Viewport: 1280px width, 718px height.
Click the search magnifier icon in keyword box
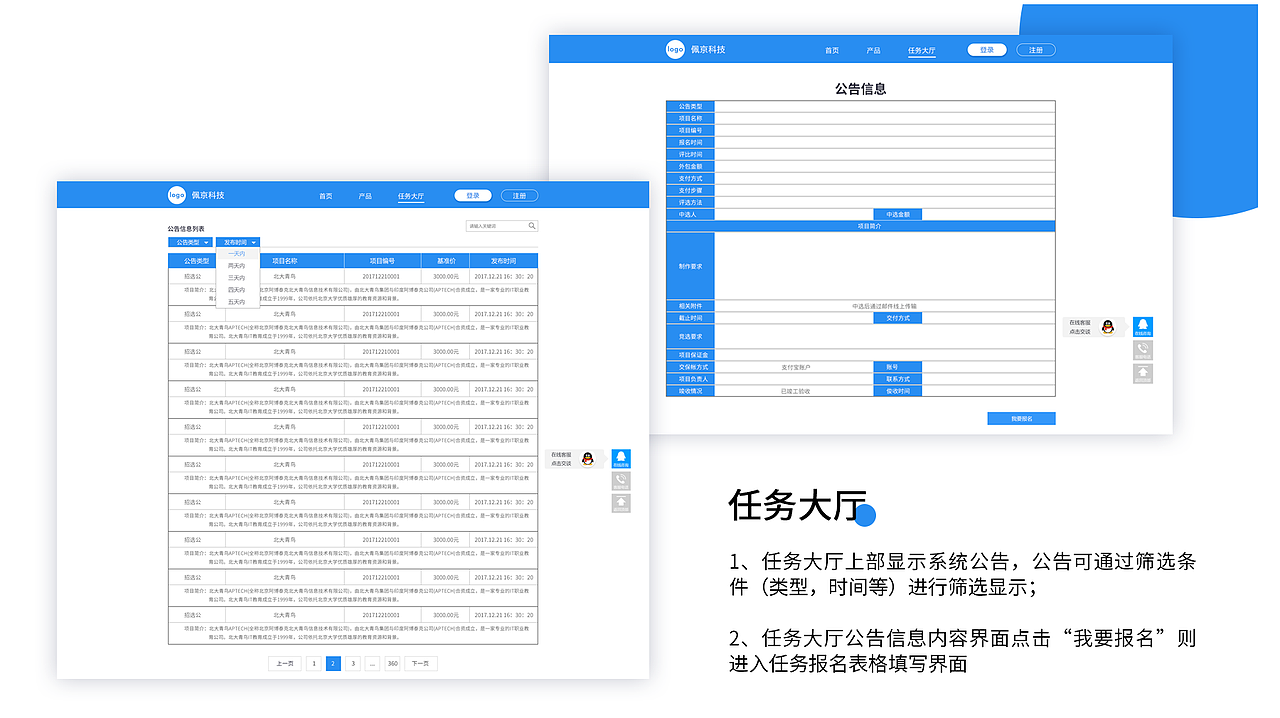pos(531,225)
